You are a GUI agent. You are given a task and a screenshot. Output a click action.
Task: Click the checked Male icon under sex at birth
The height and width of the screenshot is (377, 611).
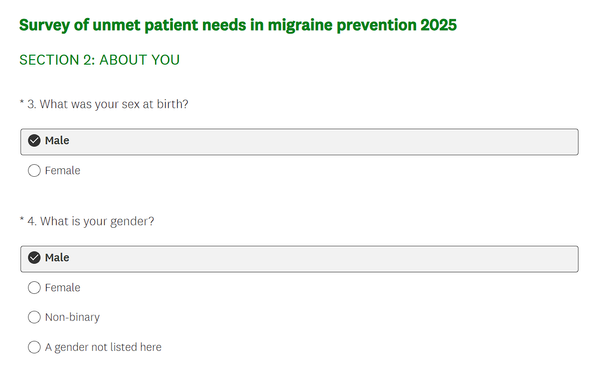click(x=34, y=140)
